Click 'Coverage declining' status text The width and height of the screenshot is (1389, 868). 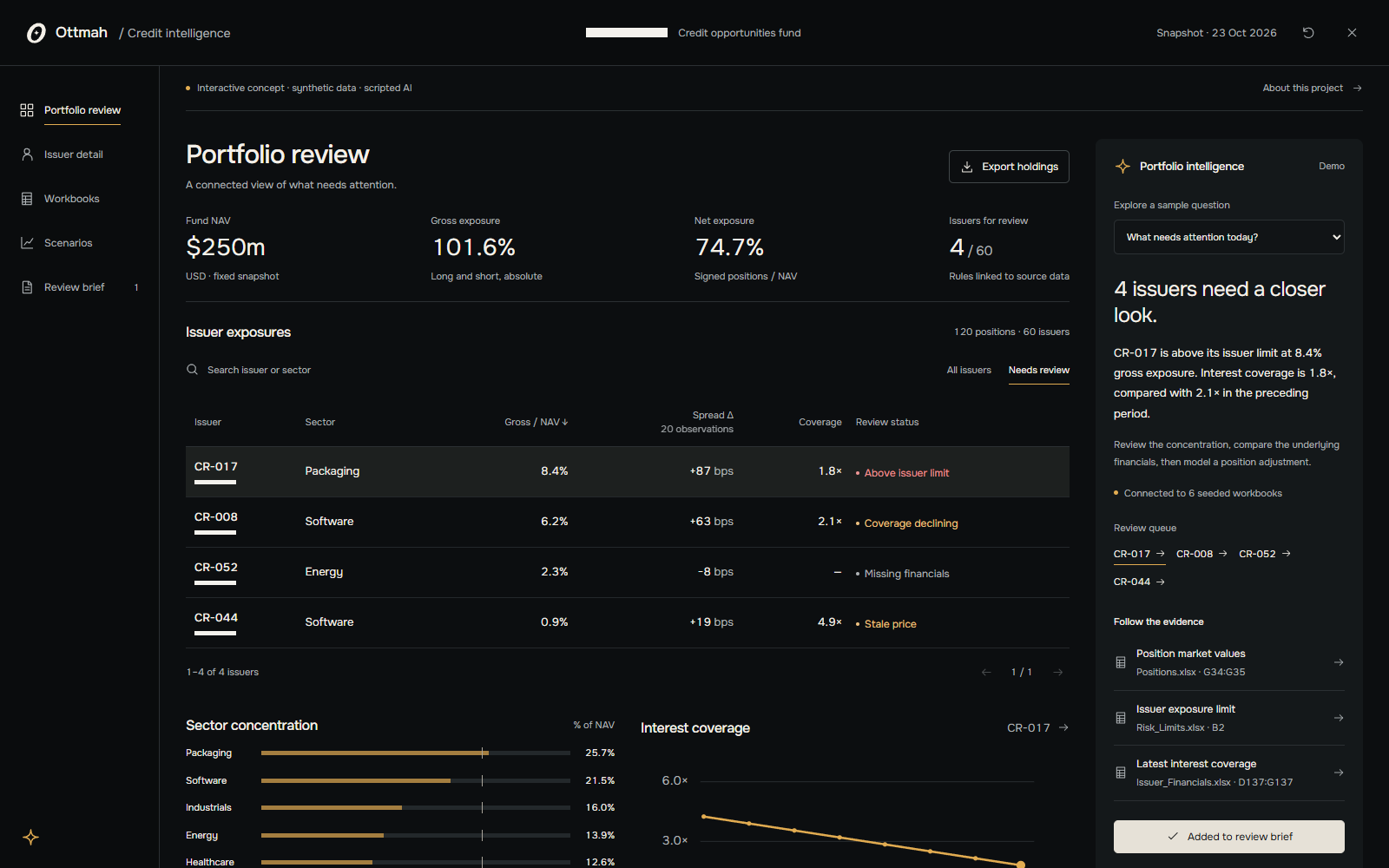coord(911,523)
